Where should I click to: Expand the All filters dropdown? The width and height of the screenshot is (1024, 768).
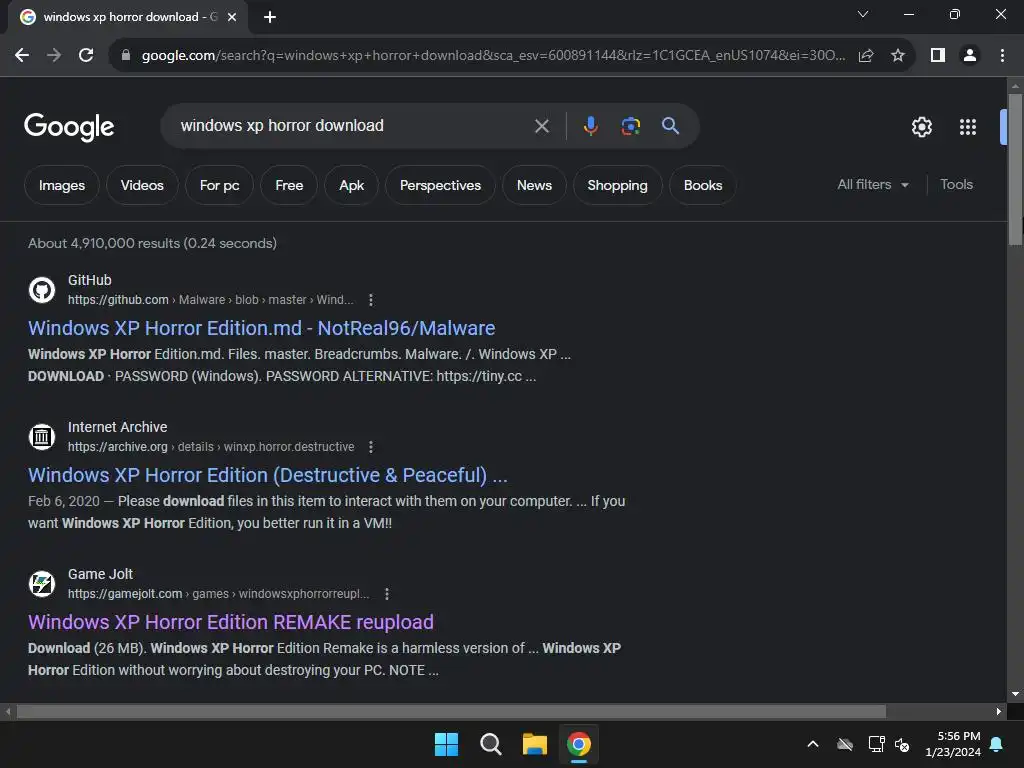tap(873, 185)
